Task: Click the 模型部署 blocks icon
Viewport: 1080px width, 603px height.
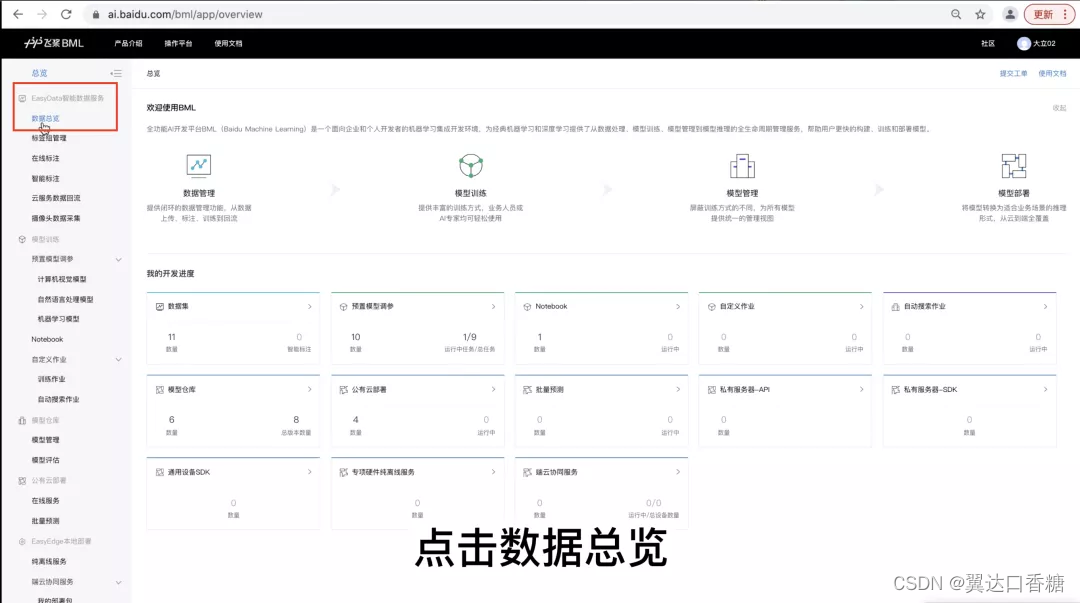Action: point(1014,165)
